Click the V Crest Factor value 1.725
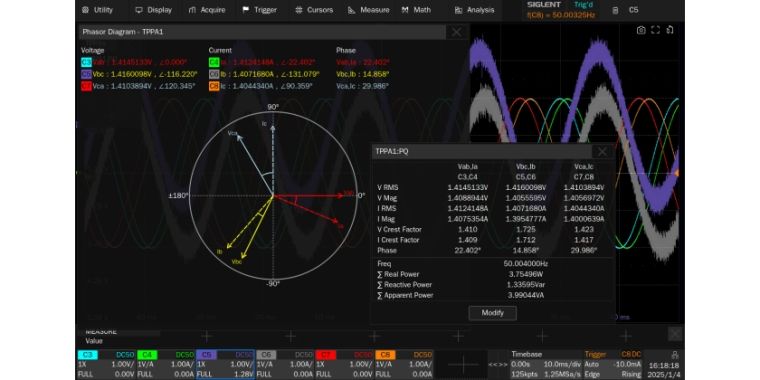The height and width of the screenshot is (380, 760). (x=526, y=229)
